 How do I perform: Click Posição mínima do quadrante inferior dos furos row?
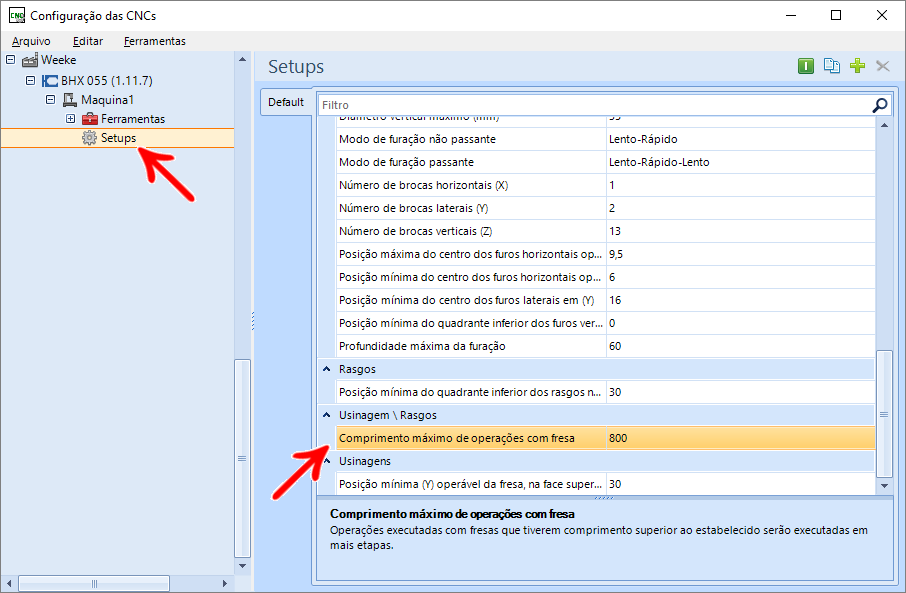606,323
